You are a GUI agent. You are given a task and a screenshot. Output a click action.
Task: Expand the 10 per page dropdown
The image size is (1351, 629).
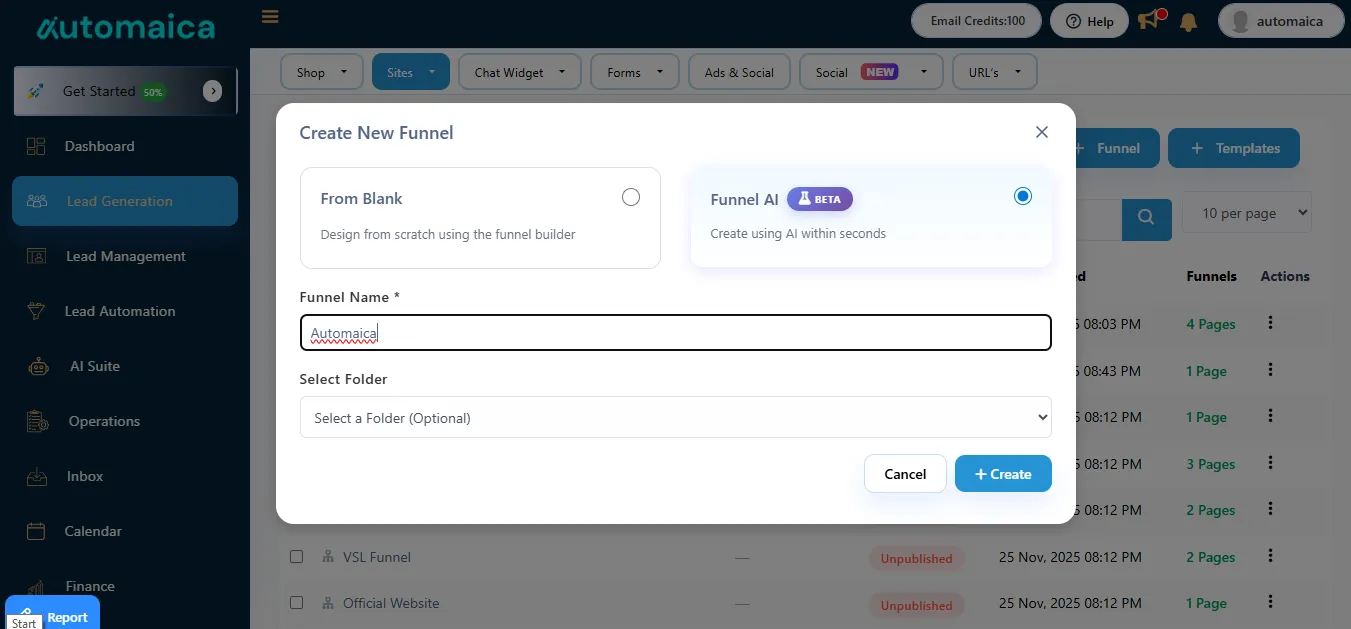point(1245,213)
